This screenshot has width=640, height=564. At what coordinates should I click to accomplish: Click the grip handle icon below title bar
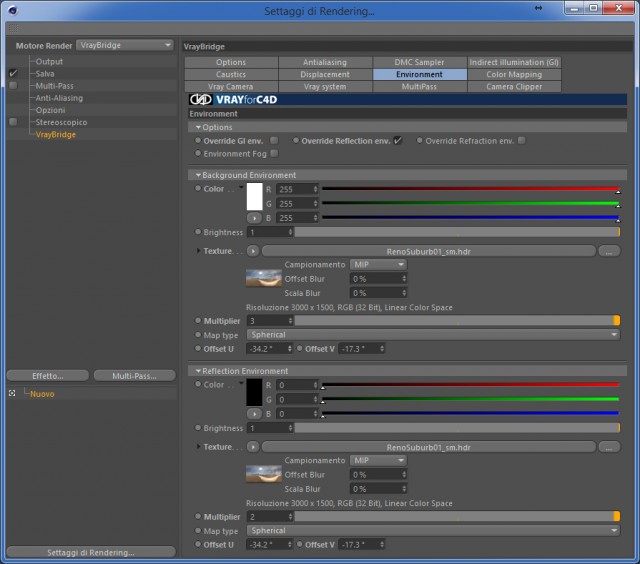[13, 28]
